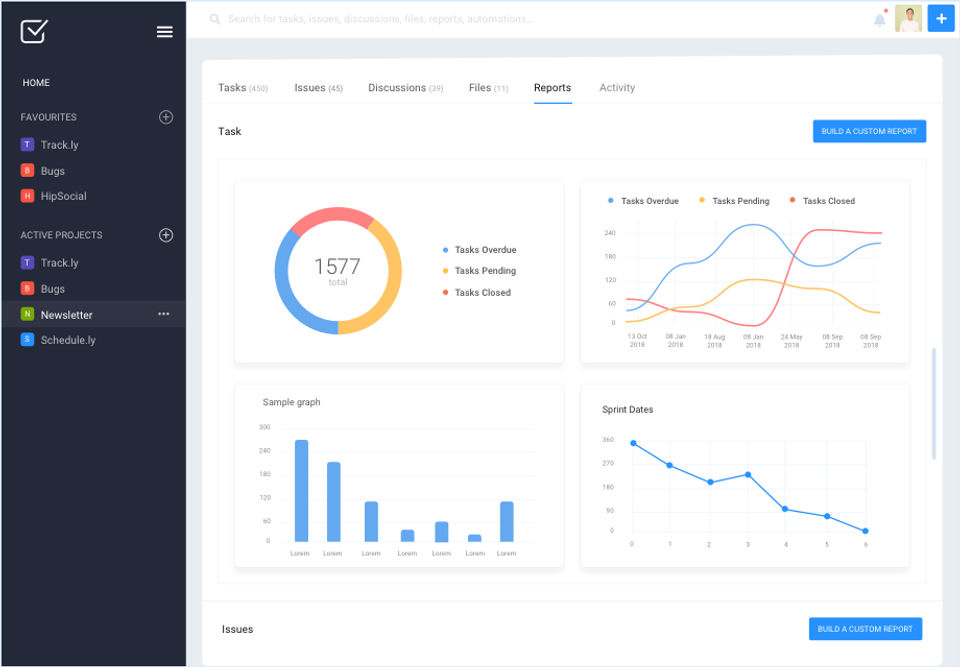960x667 pixels.
Task: Open the Activity tab
Action: click(617, 88)
